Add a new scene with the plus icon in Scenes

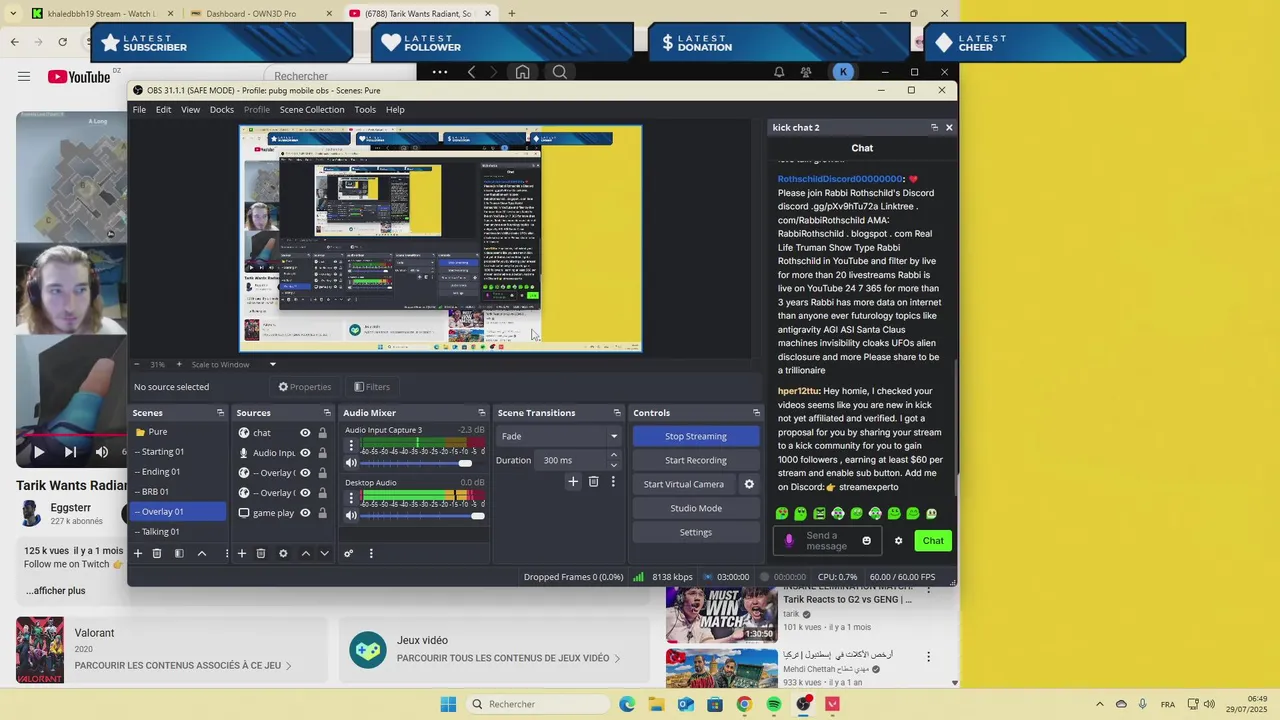click(x=138, y=553)
